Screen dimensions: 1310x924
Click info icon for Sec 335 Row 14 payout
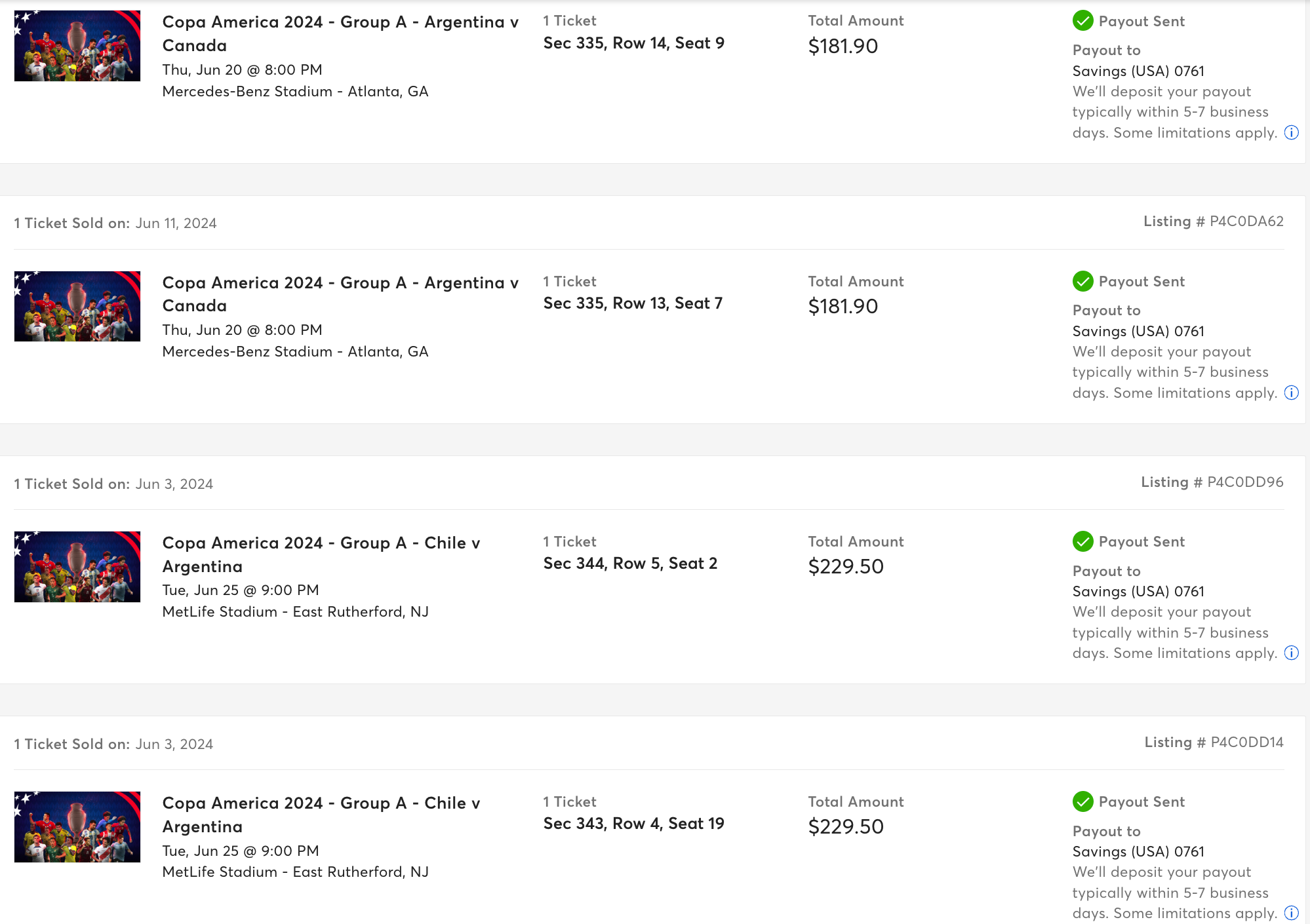[x=1291, y=133]
